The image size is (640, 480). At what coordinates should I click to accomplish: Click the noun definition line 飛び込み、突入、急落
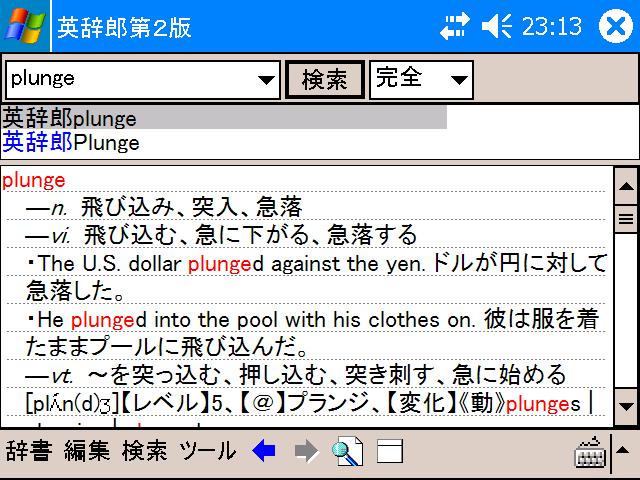point(164,207)
